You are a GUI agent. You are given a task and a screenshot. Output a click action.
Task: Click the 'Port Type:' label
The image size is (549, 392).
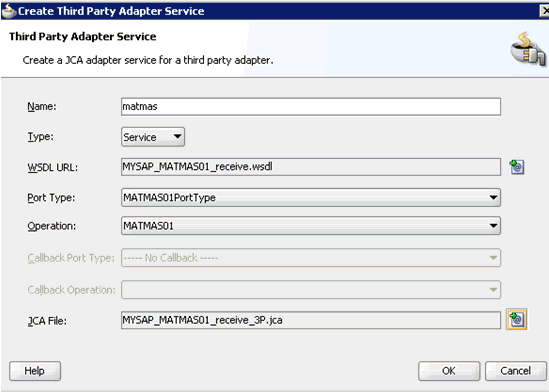coord(51,198)
